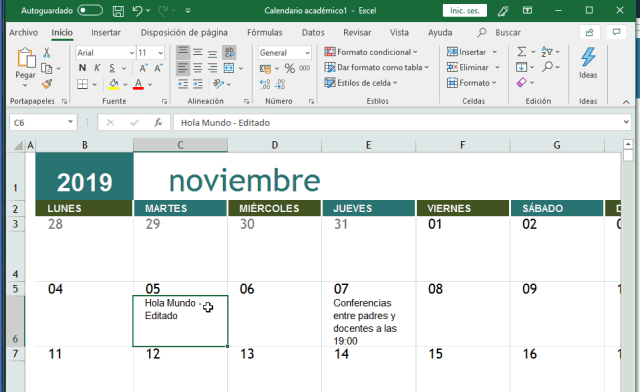Apply thousands separator style
The width and height of the screenshot is (640, 392).
(304, 68)
